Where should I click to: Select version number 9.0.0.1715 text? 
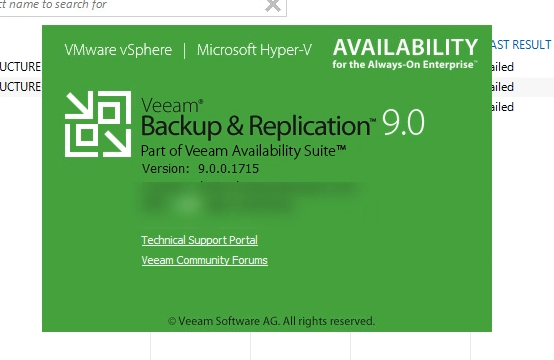pyautogui.click(x=228, y=169)
